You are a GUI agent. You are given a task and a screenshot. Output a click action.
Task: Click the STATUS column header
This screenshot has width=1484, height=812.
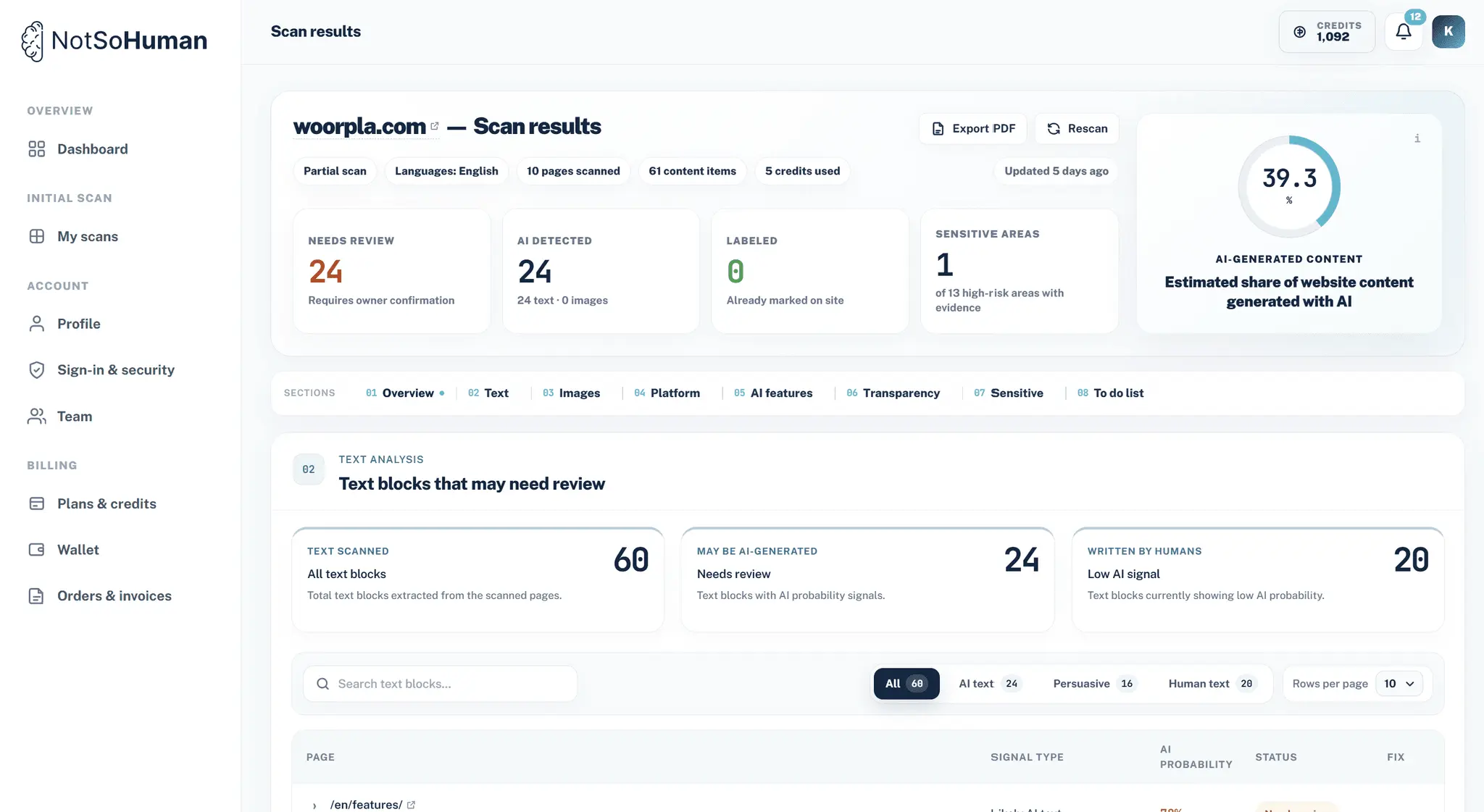click(x=1276, y=757)
